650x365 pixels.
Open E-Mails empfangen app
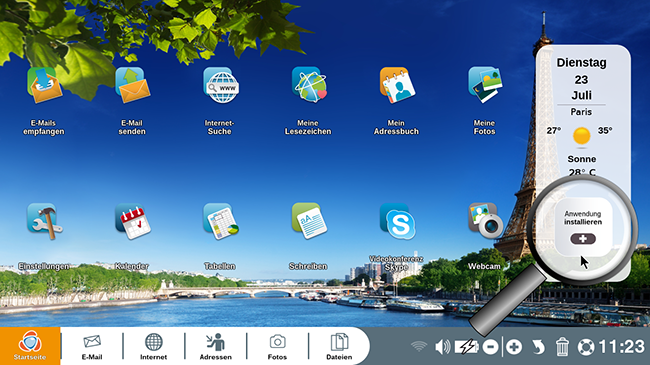[44, 86]
